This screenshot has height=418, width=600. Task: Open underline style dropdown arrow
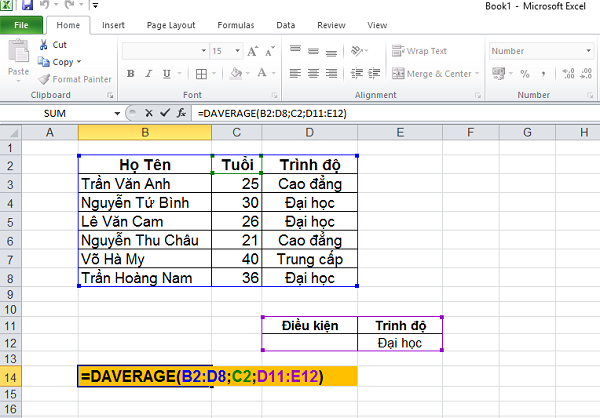click(x=179, y=73)
